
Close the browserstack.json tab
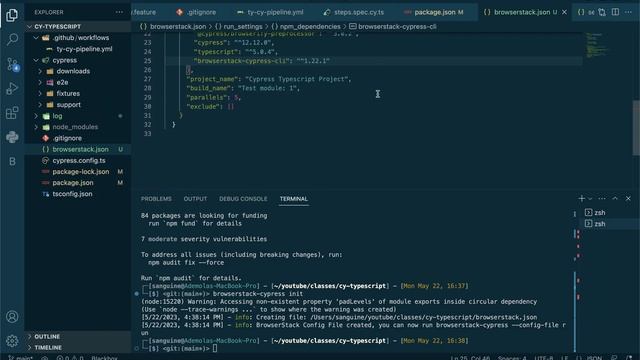564,12
